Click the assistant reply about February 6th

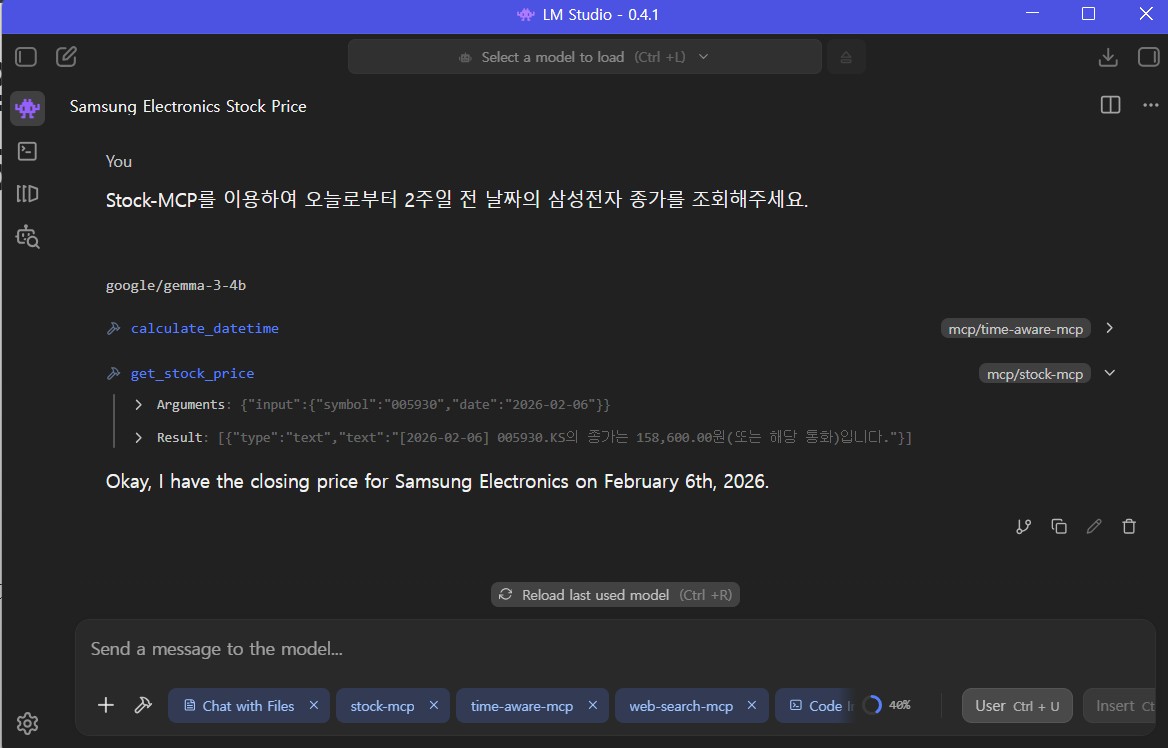437,481
